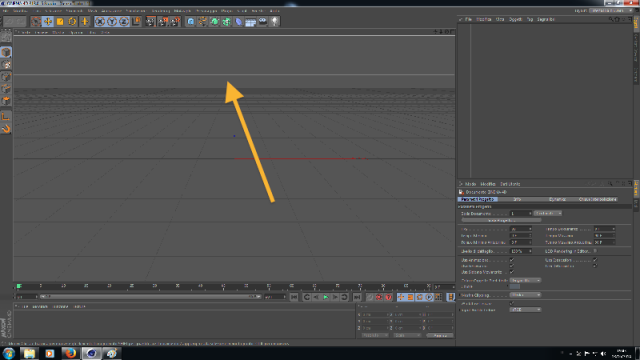640x360 pixels.
Task: Add a Camera object from toolbar
Action: pos(263,21)
